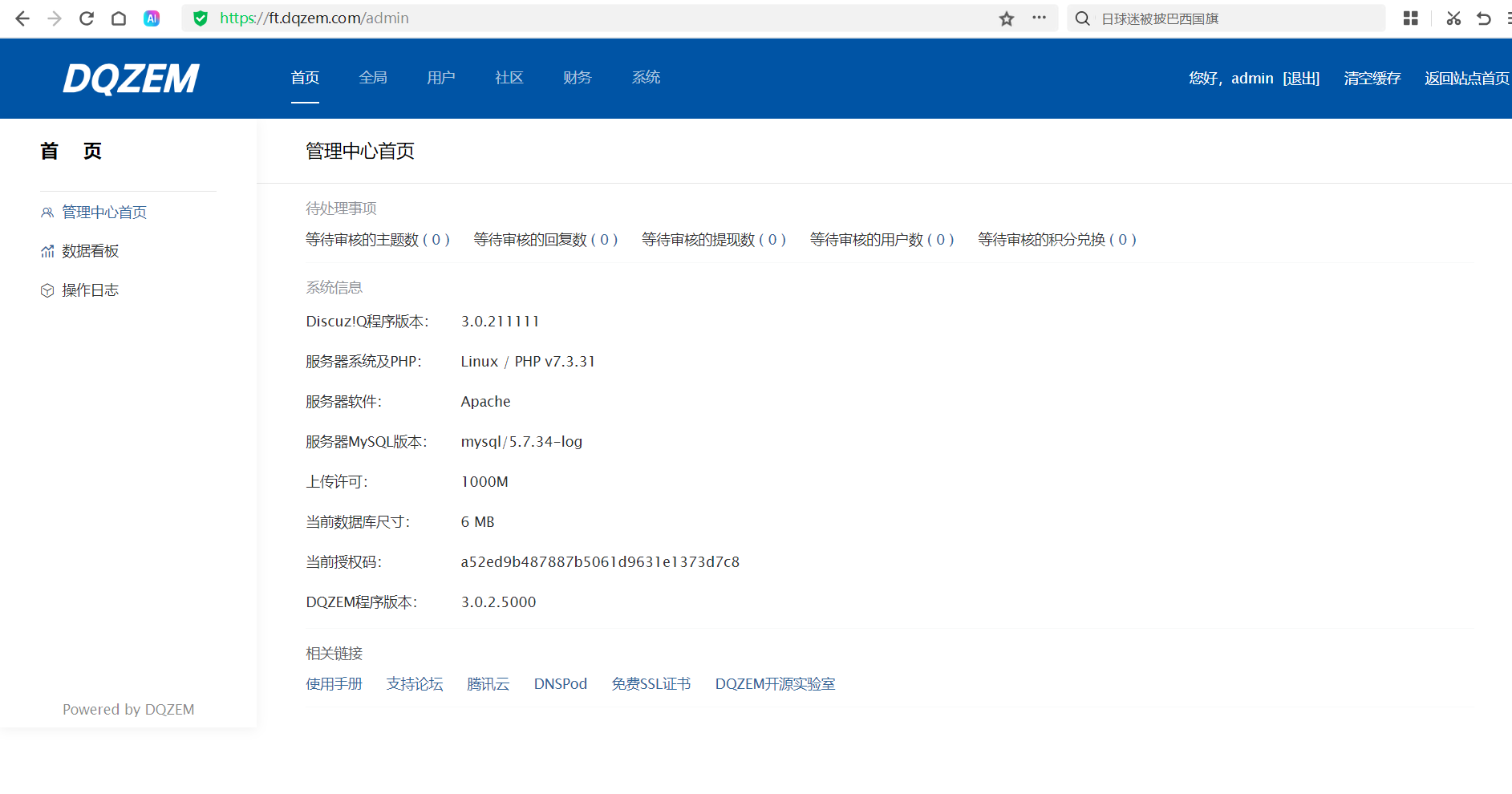
Task: Click 清空缓存 to clear cache
Action: pyautogui.click(x=1372, y=79)
